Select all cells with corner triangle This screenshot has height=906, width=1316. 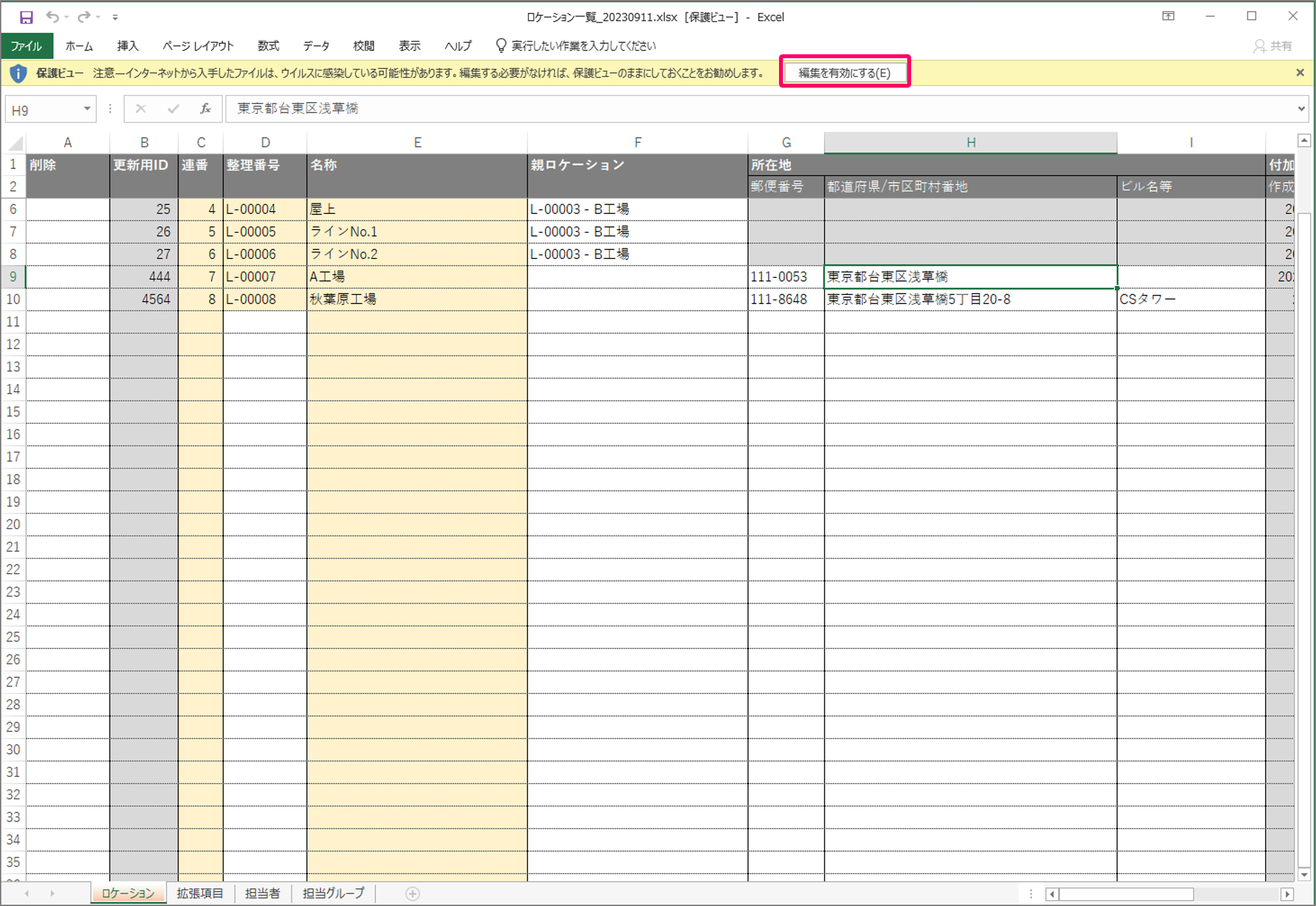[x=16, y=143]
